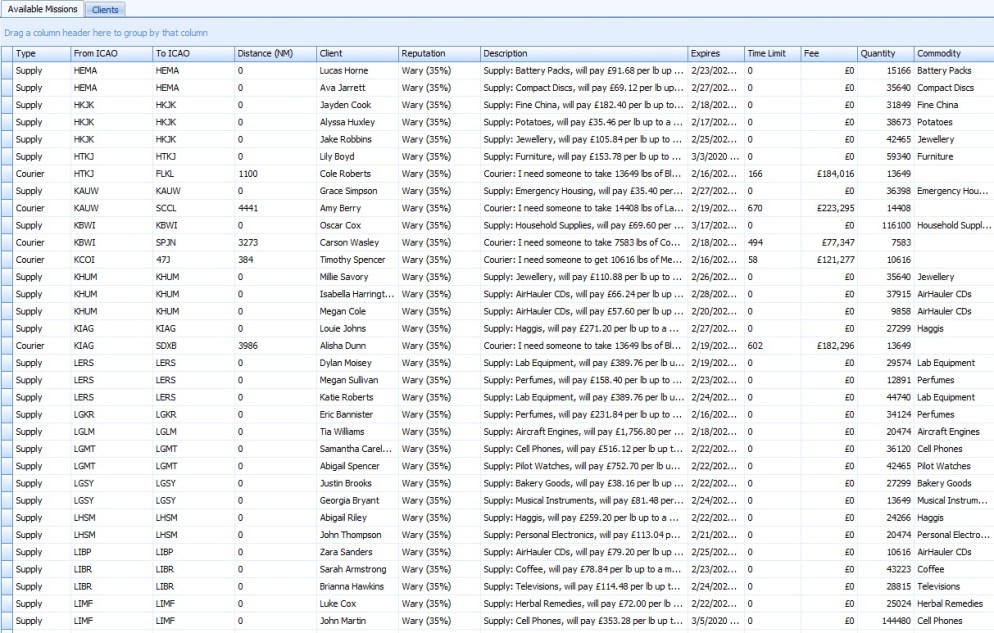Switch to the Clients tab

[105, 9]
